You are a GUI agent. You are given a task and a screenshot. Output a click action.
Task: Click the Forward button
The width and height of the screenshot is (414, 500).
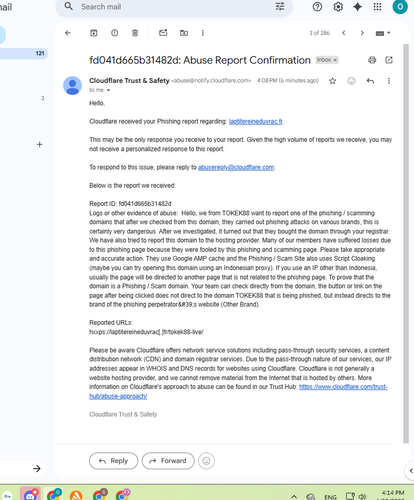click(x=168, y=461)
